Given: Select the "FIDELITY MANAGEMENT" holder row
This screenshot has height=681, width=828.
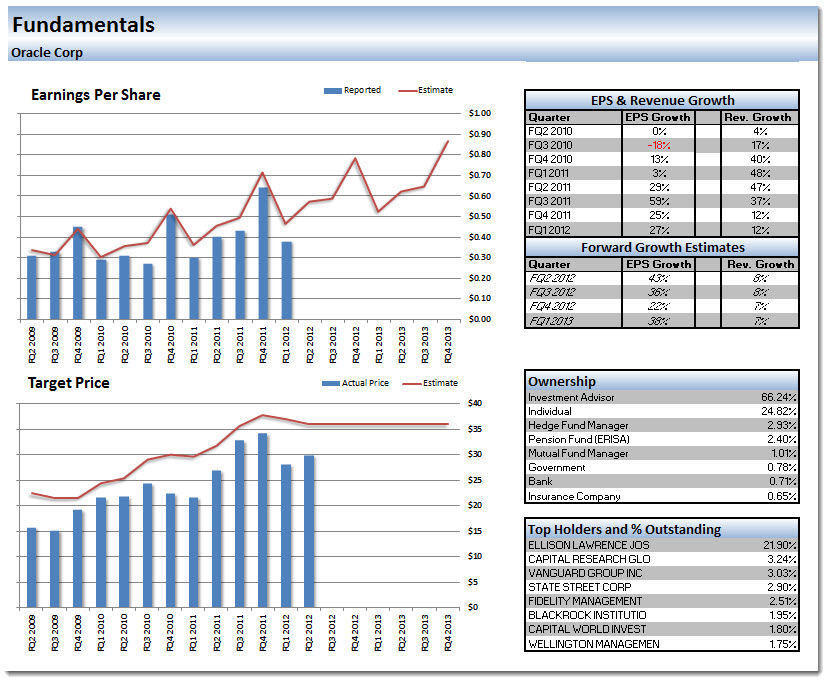Looking at the screenshot, I should point(662,601).
